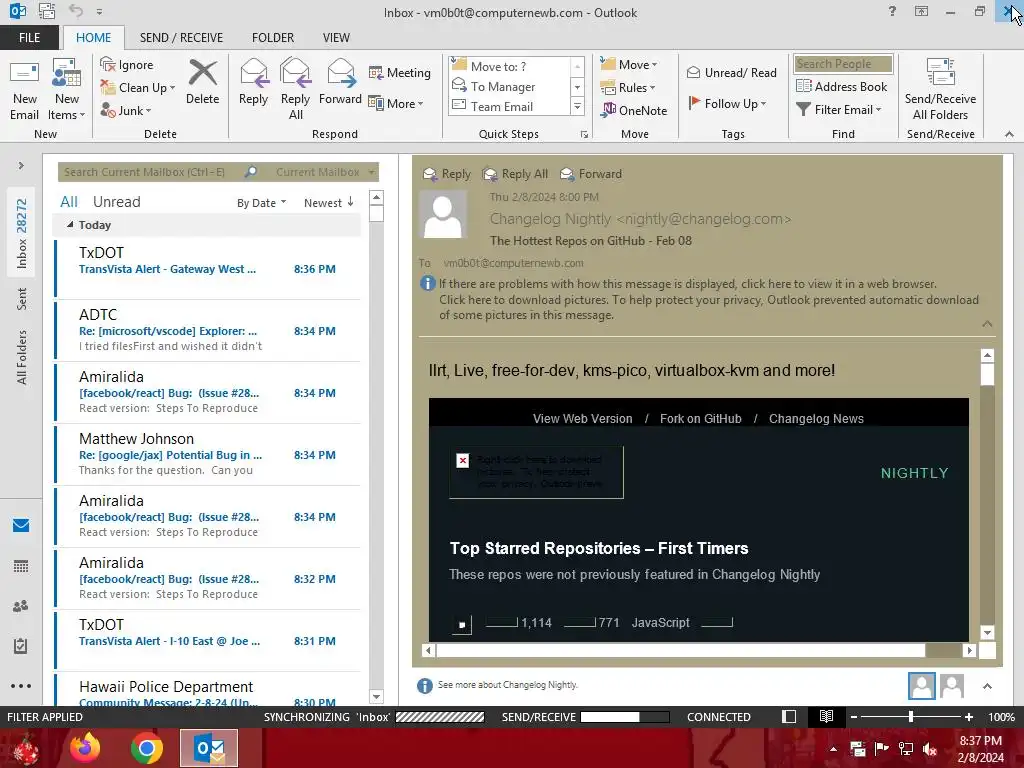Open Matthew Johnson google/jax email

[208, 455]
